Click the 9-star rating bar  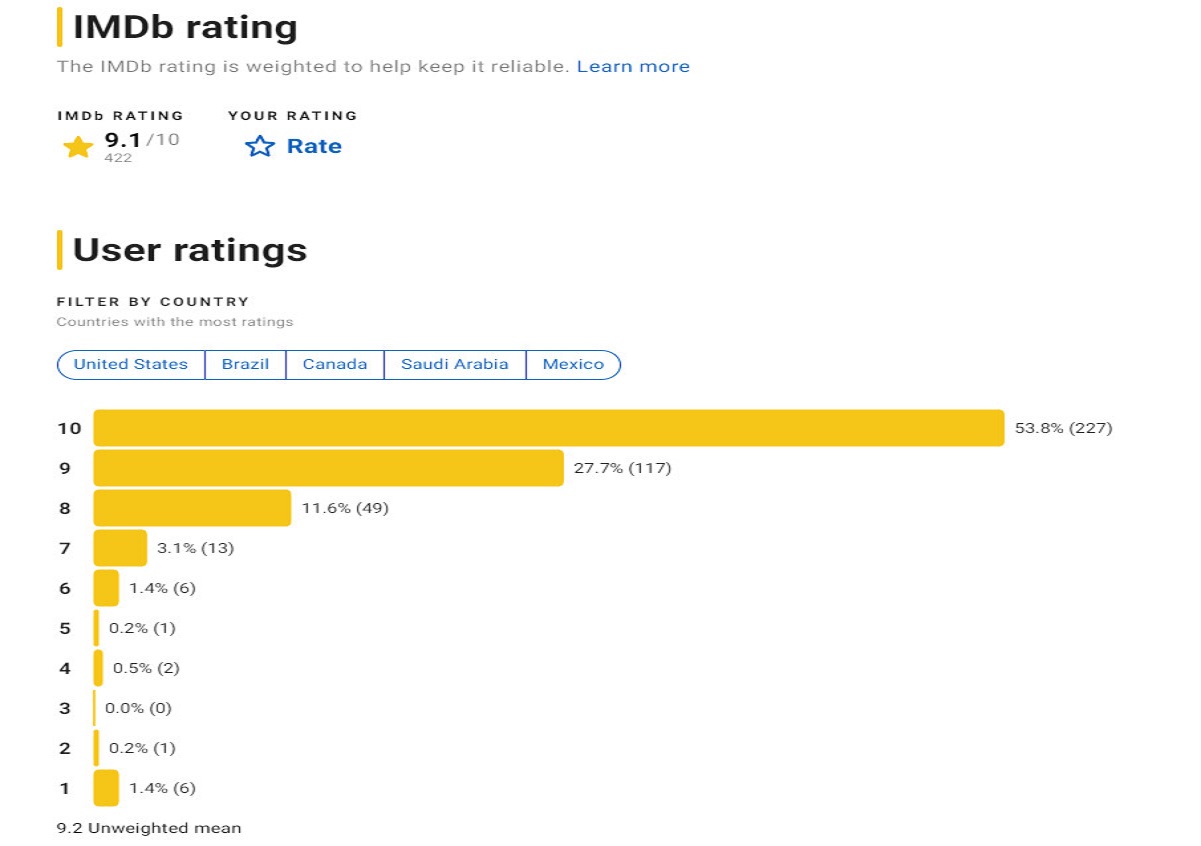329,468
